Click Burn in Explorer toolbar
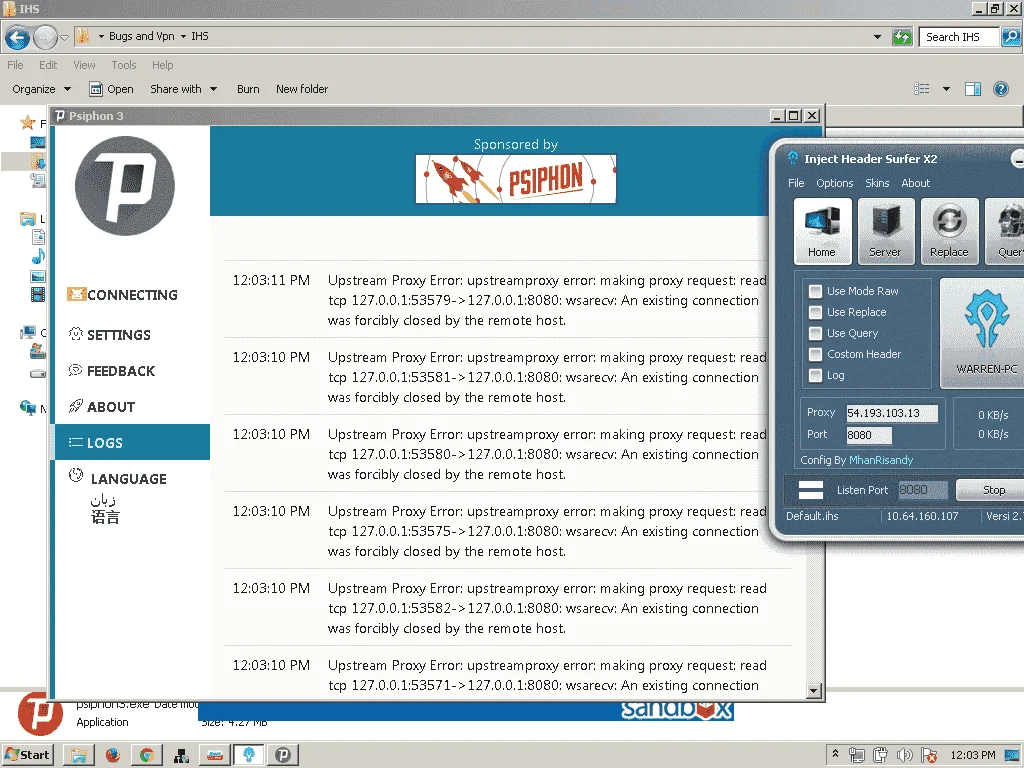 [x=248, y=89]
